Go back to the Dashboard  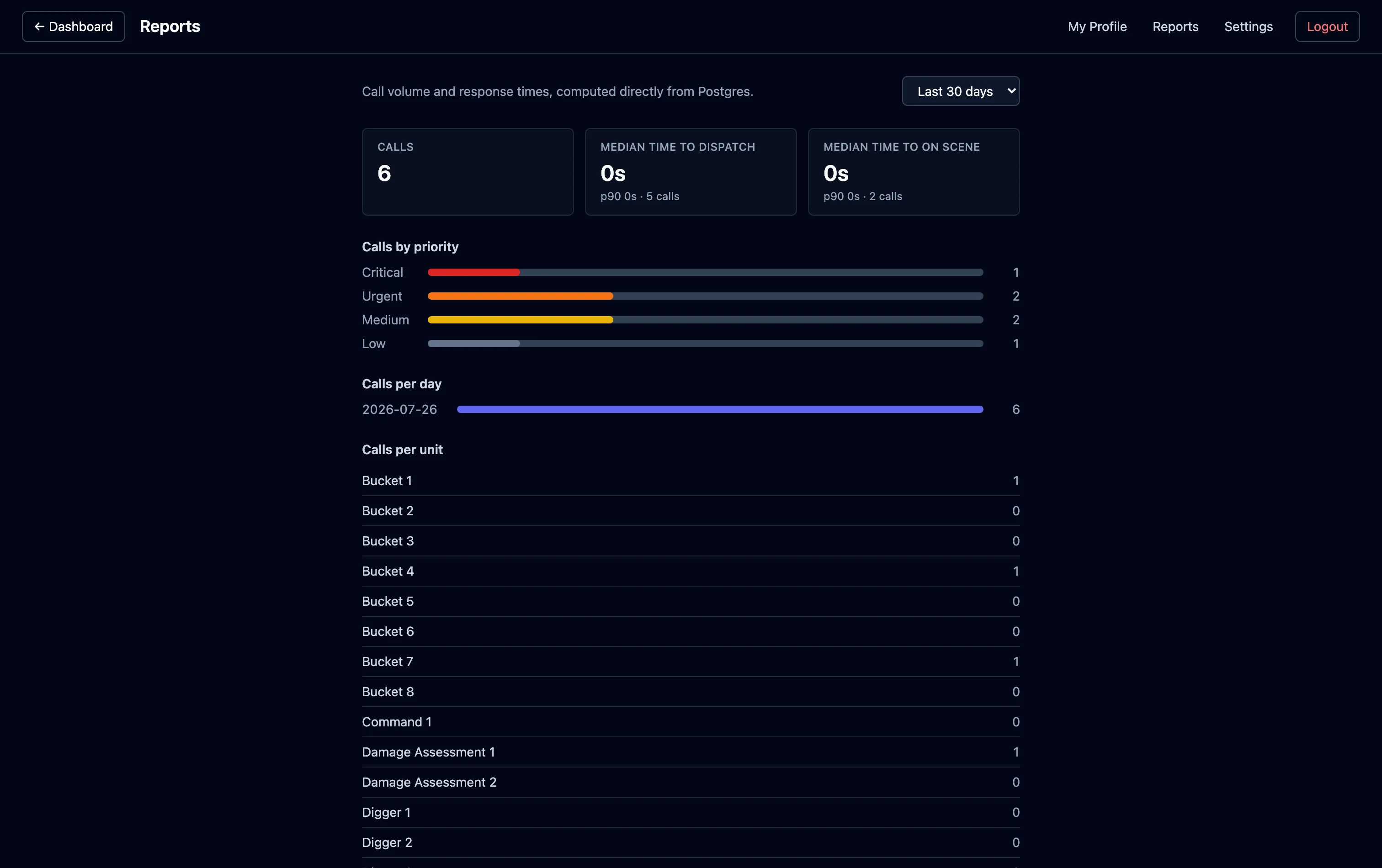point(74,26)
